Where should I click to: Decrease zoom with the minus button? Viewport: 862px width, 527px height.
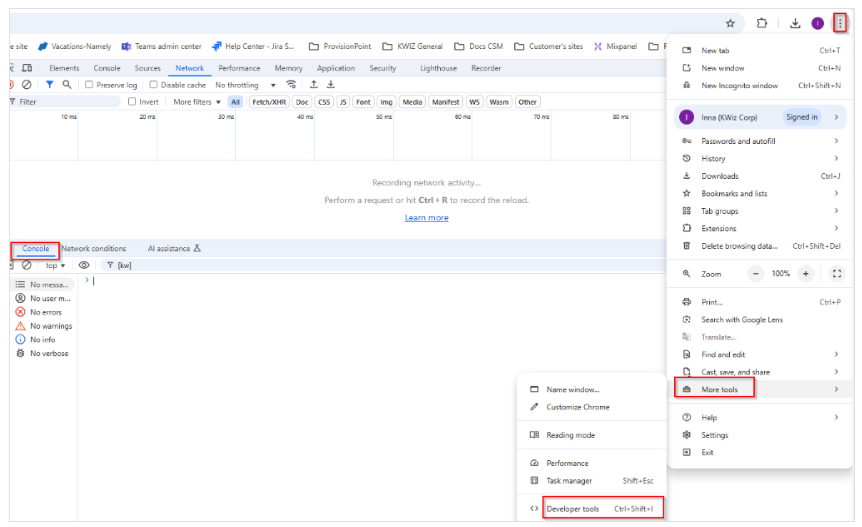point(755,274)
